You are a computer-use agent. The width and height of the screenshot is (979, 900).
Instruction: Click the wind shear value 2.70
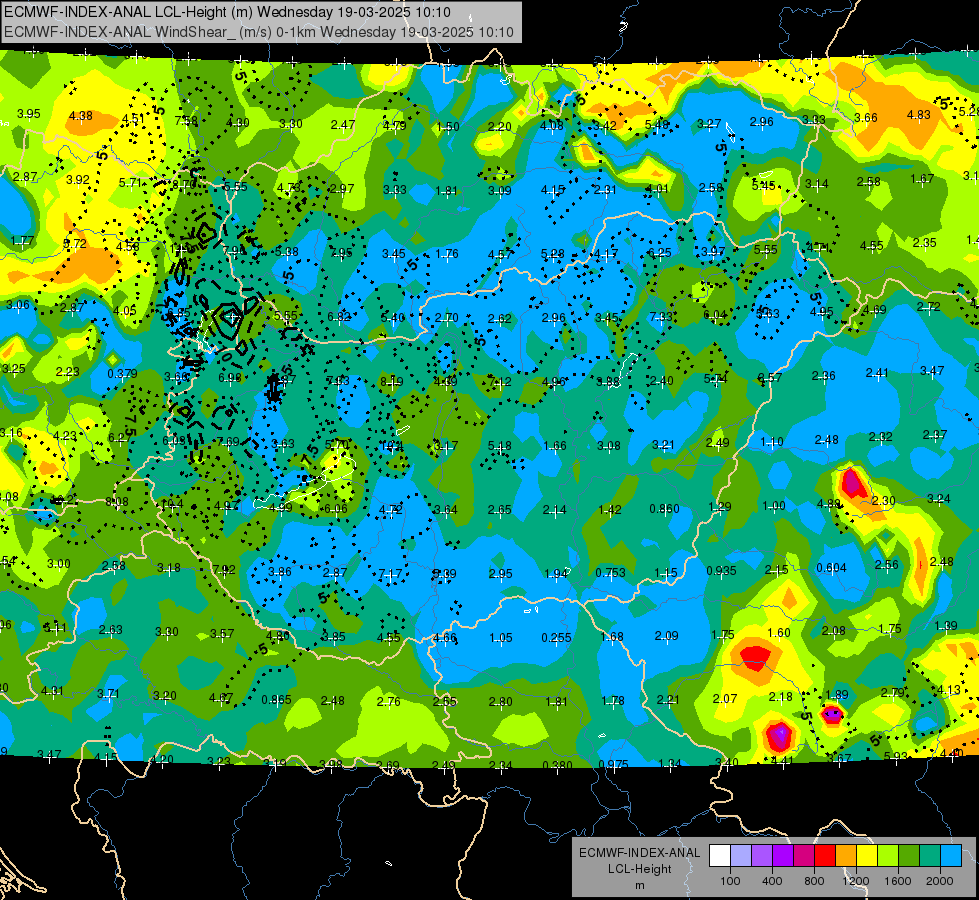pos(447,317)
